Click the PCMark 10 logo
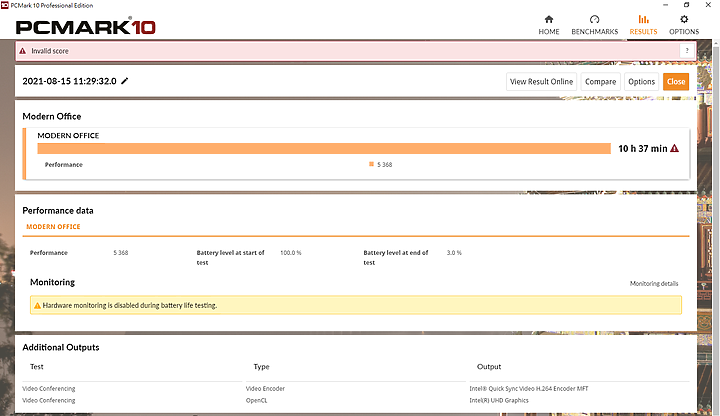Viewport: 720px width, 416px height. tap(85, 26)
